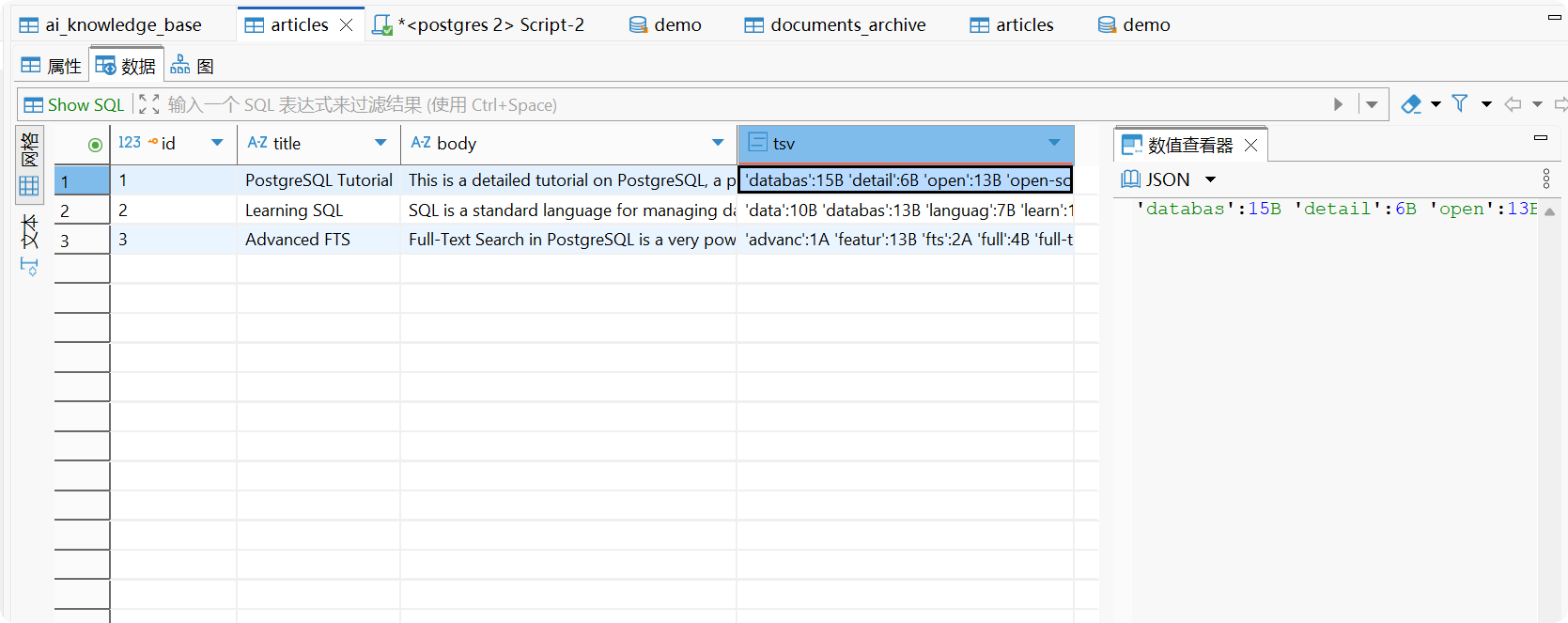Open the 属性 properties tab
The width and height of the screenshot is (1568, 623).
point(53,66)
